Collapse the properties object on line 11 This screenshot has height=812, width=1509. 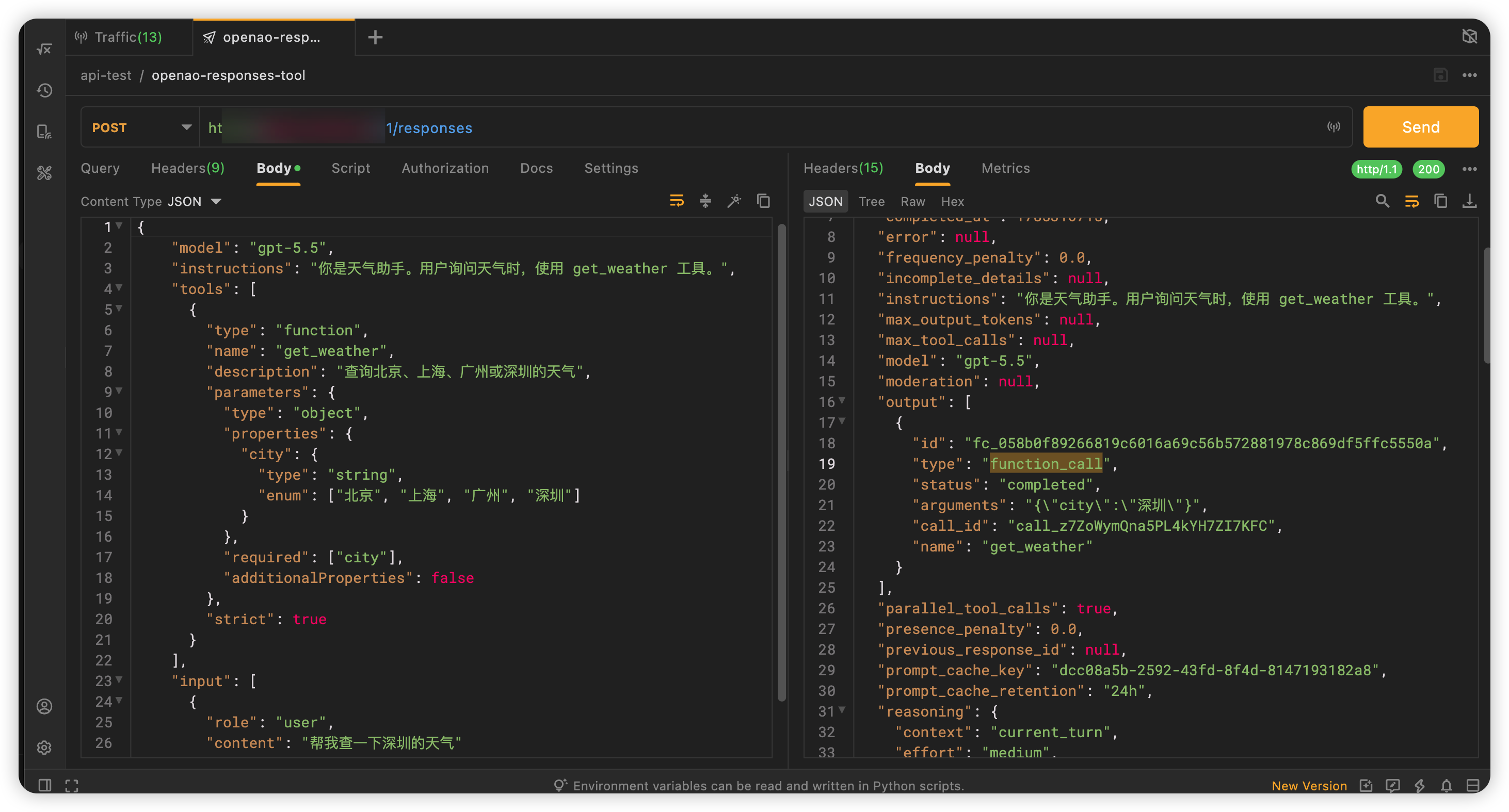119,432
